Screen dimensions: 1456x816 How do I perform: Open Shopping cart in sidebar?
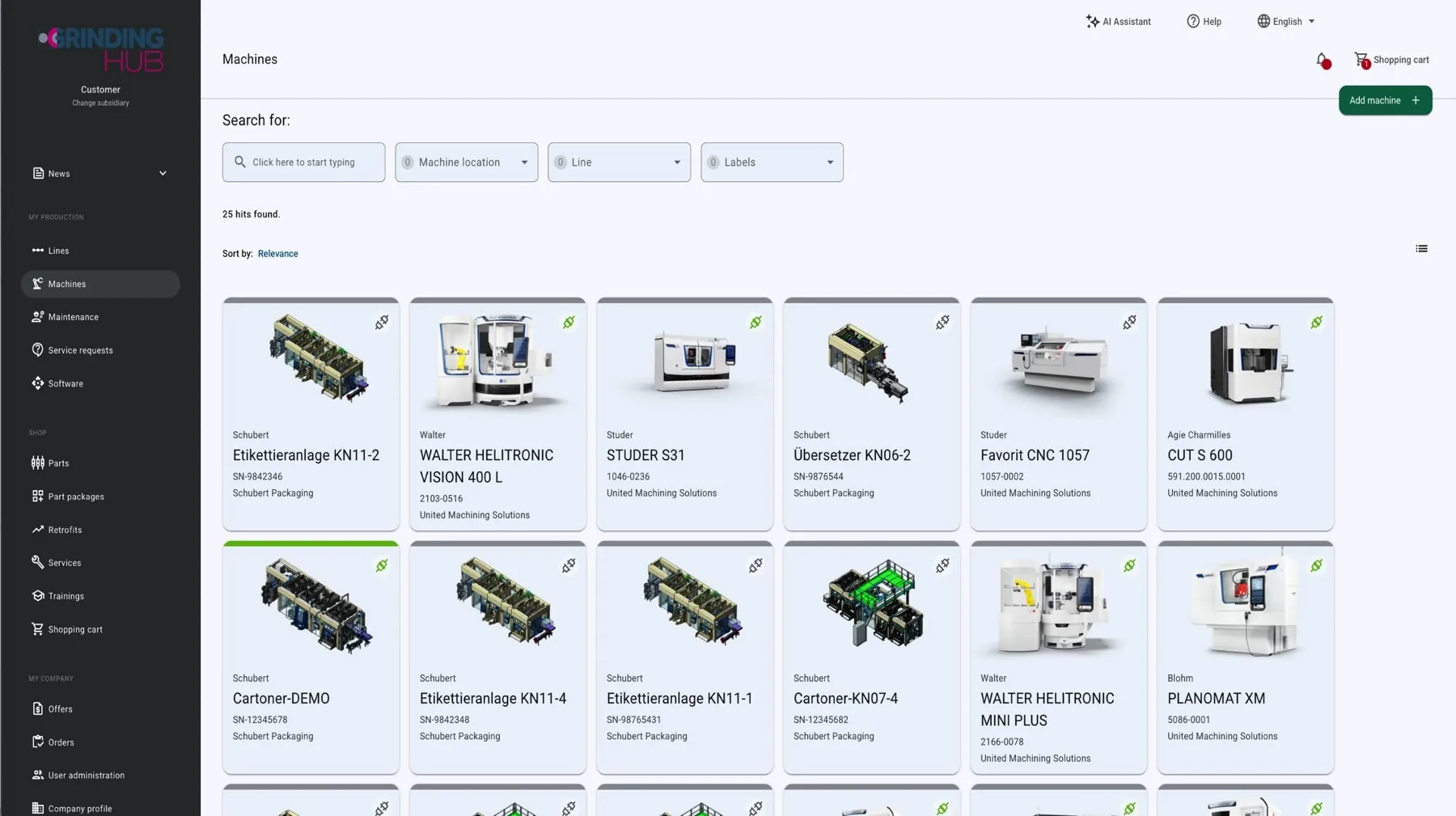[x=100, y=629]
